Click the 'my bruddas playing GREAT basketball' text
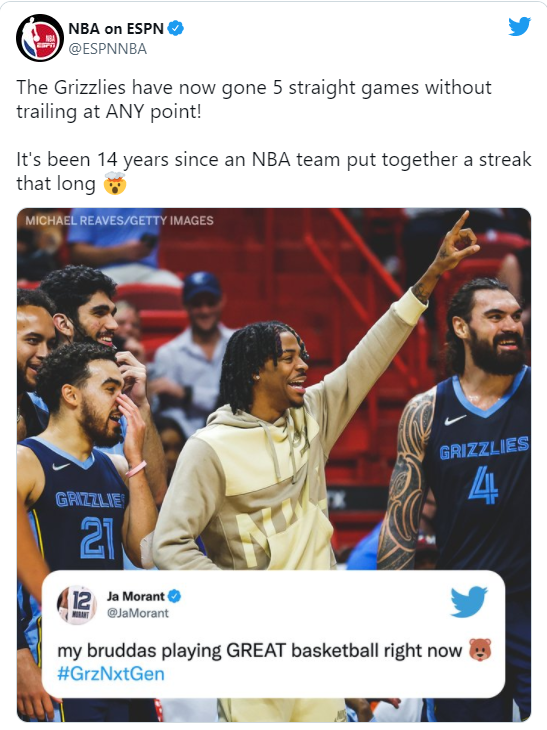Image resolution: width=547 pixels, height=730 pixels. point(259,650)
